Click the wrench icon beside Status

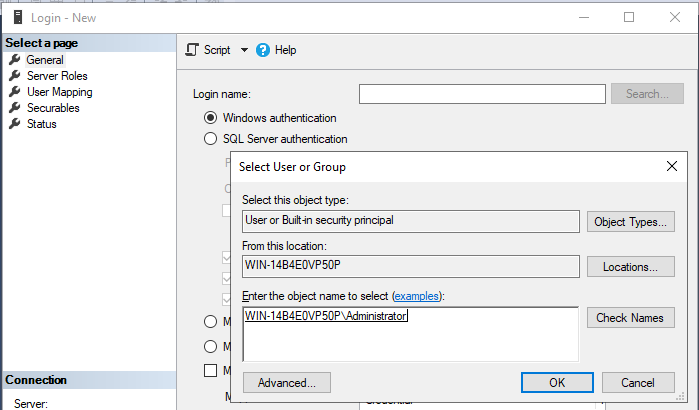[15, 123]
